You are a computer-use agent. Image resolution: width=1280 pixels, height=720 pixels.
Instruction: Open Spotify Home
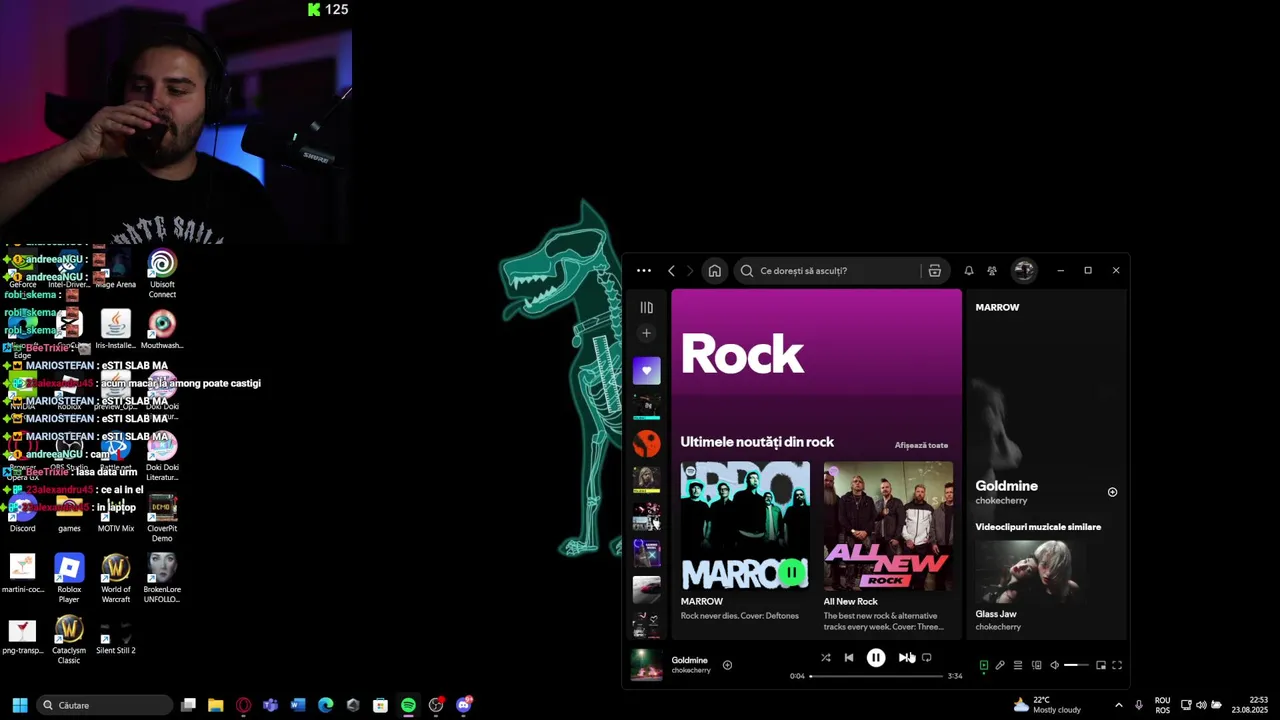point(714,271)
